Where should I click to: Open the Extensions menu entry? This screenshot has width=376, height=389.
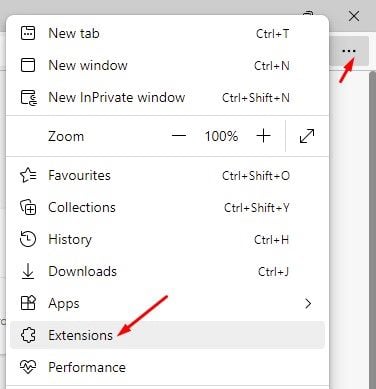coord(167,335)
